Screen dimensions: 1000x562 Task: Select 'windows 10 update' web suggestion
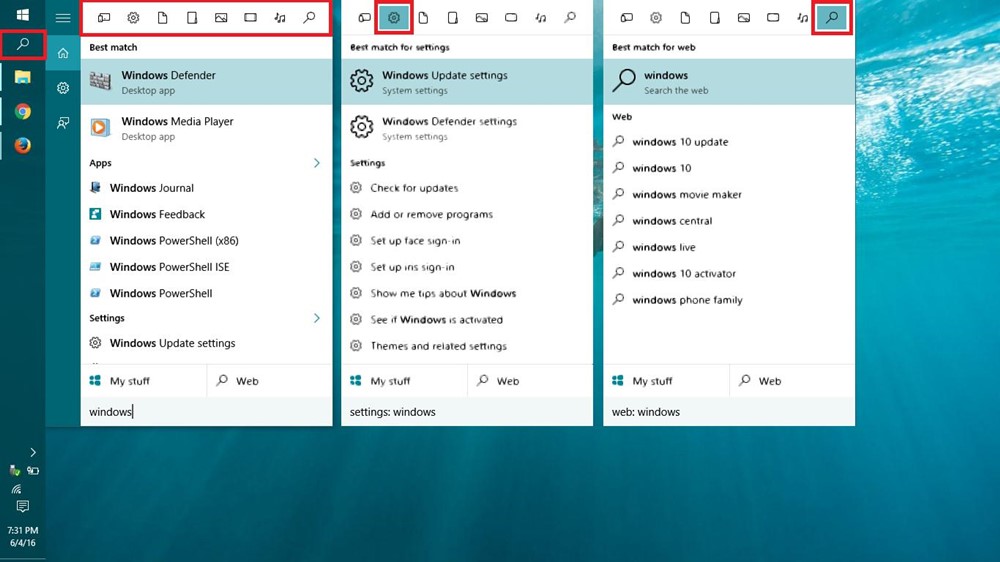(x=729, y=142)
